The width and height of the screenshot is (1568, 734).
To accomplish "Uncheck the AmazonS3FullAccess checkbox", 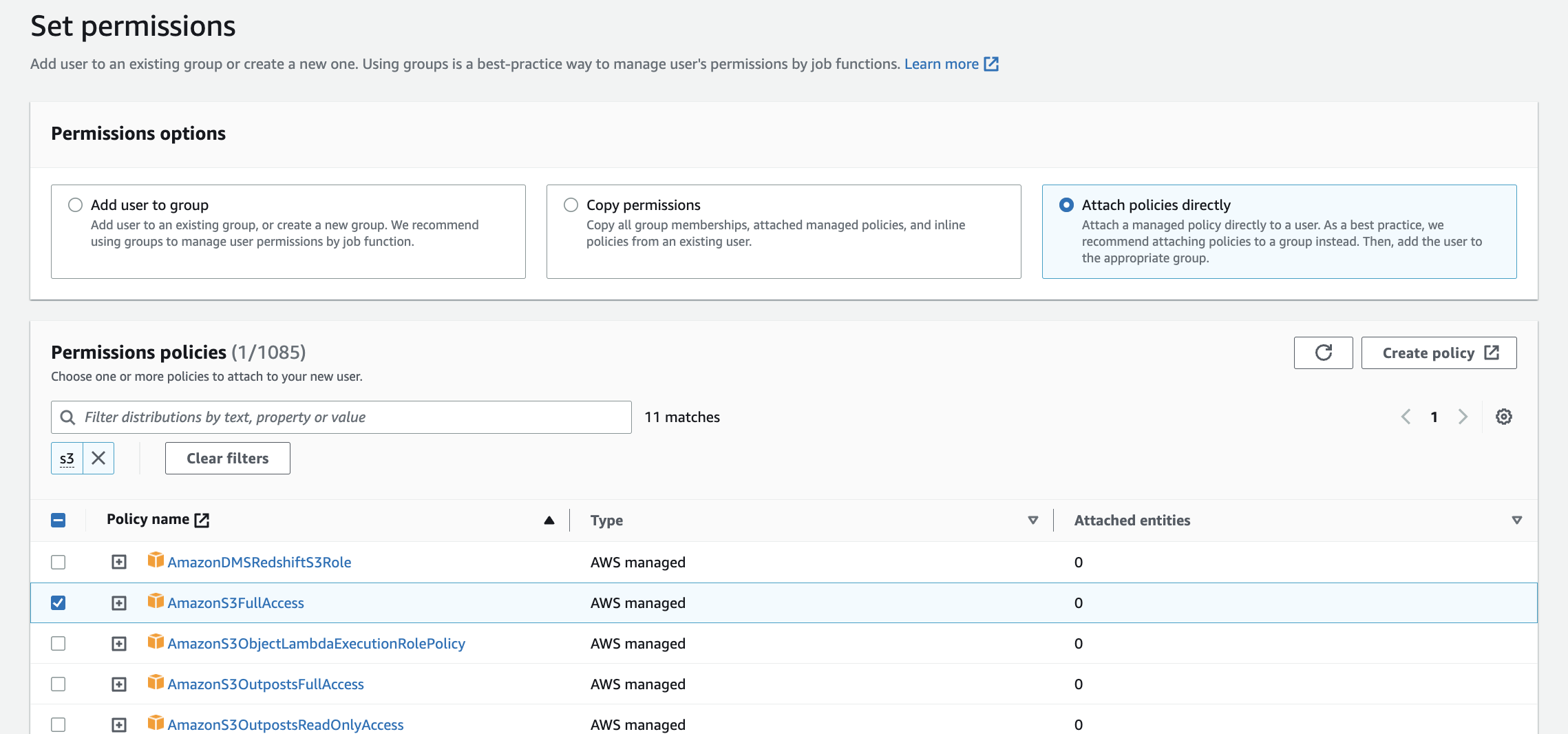I will click(x=59, y=603).
